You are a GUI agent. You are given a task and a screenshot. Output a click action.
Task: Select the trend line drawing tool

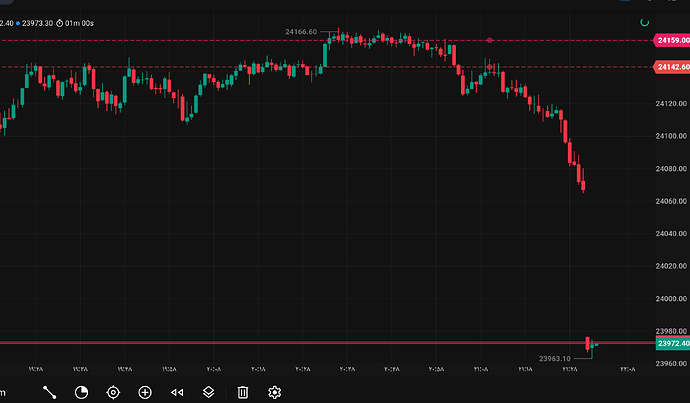(x=49, y=392)
